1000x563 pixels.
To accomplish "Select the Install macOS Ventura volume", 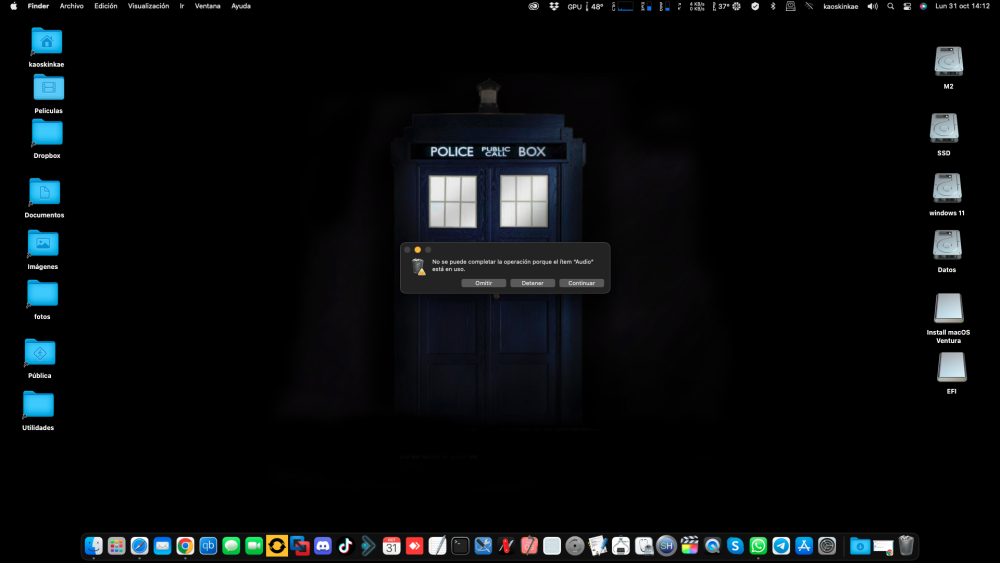I will [948, 309].
